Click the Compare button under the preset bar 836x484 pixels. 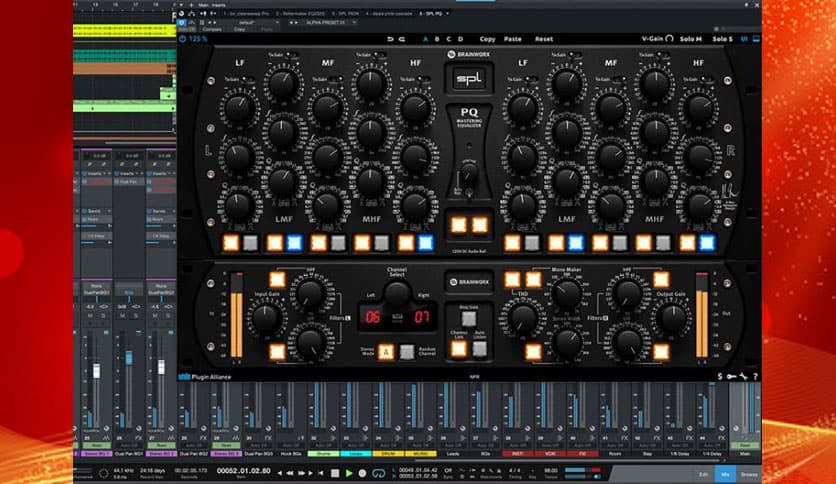[x=212, y=29]
